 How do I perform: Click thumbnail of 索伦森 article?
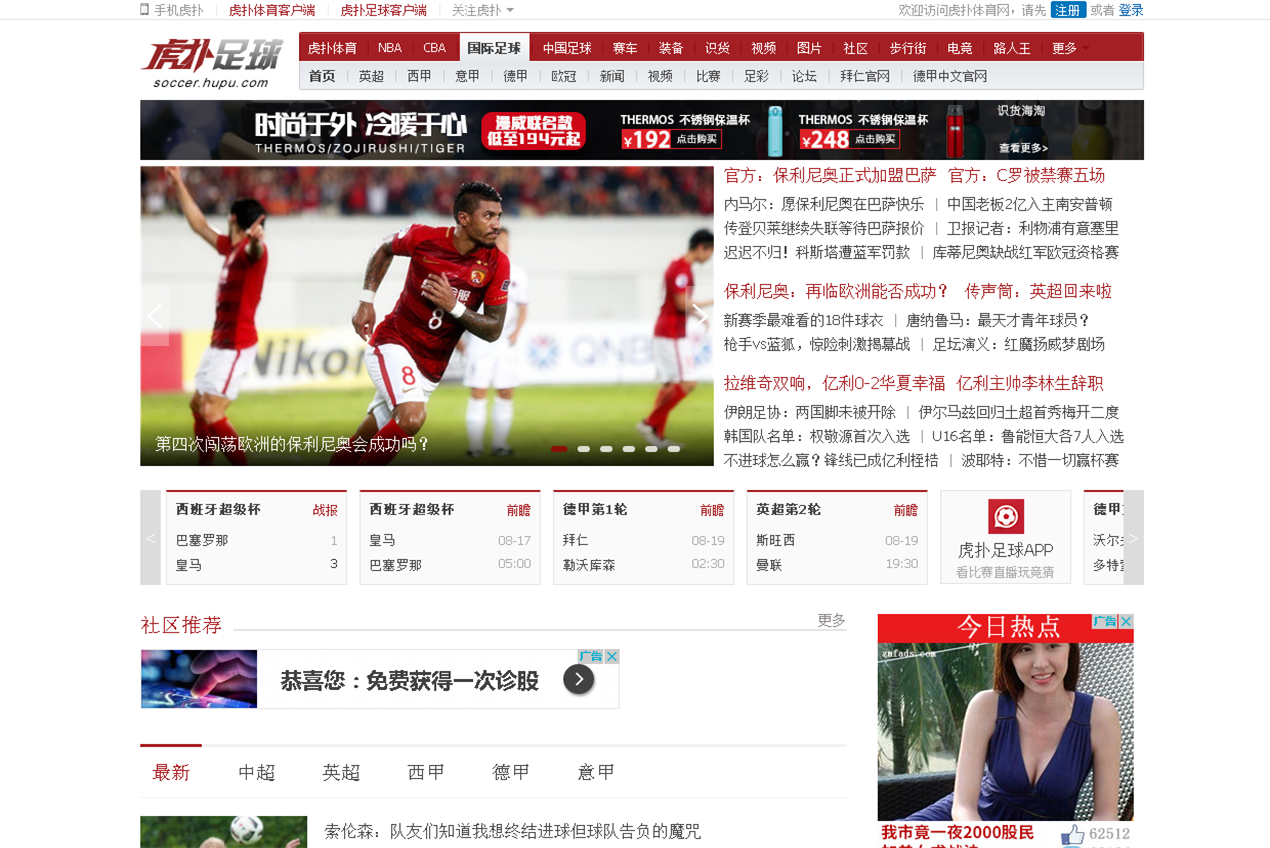pos(224,832)
